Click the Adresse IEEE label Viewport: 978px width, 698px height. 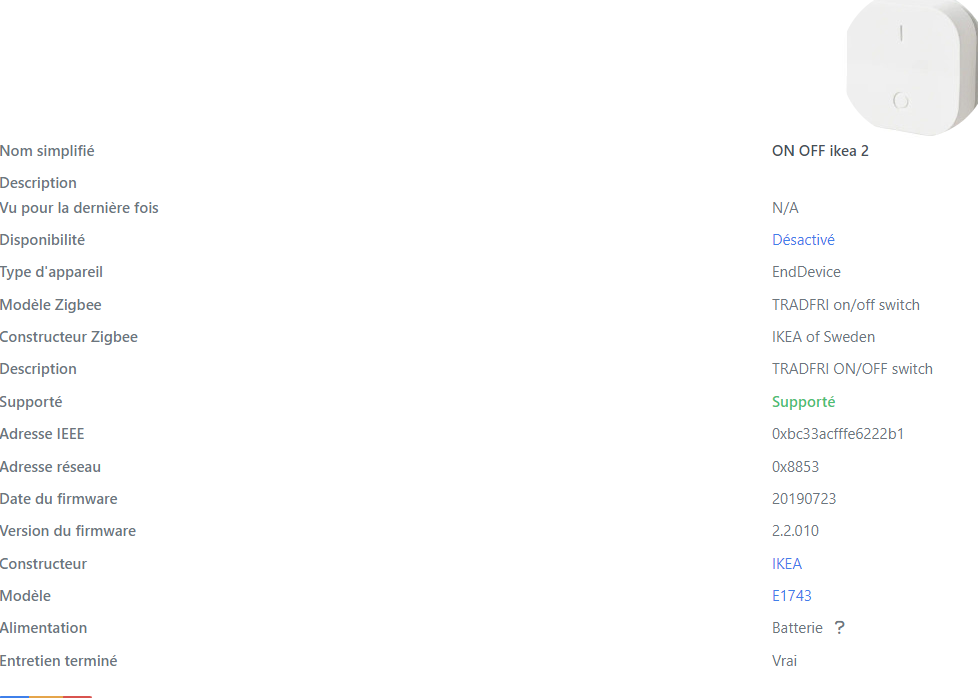coord(42,434)
